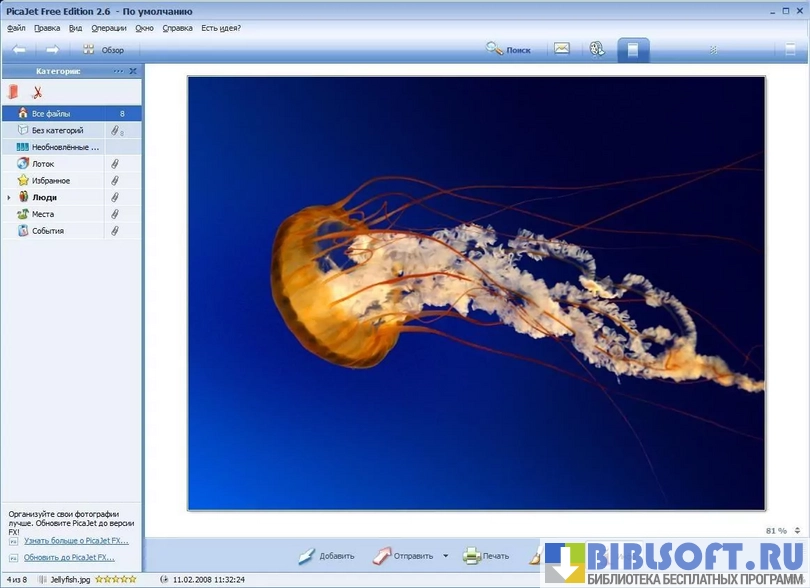Screen dimensions: 810x588
Task: Toggle the paperclip next to Избранное
Action: pyautogui.click(x=115, y=181)
